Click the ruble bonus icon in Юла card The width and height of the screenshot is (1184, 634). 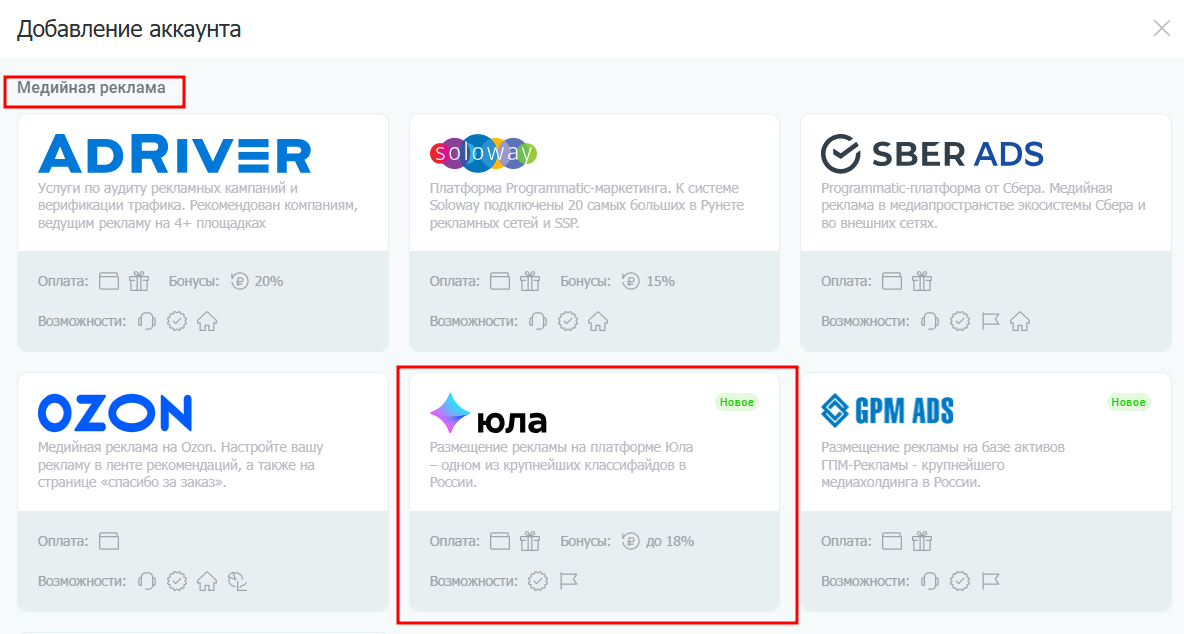[x=631, y=541]
